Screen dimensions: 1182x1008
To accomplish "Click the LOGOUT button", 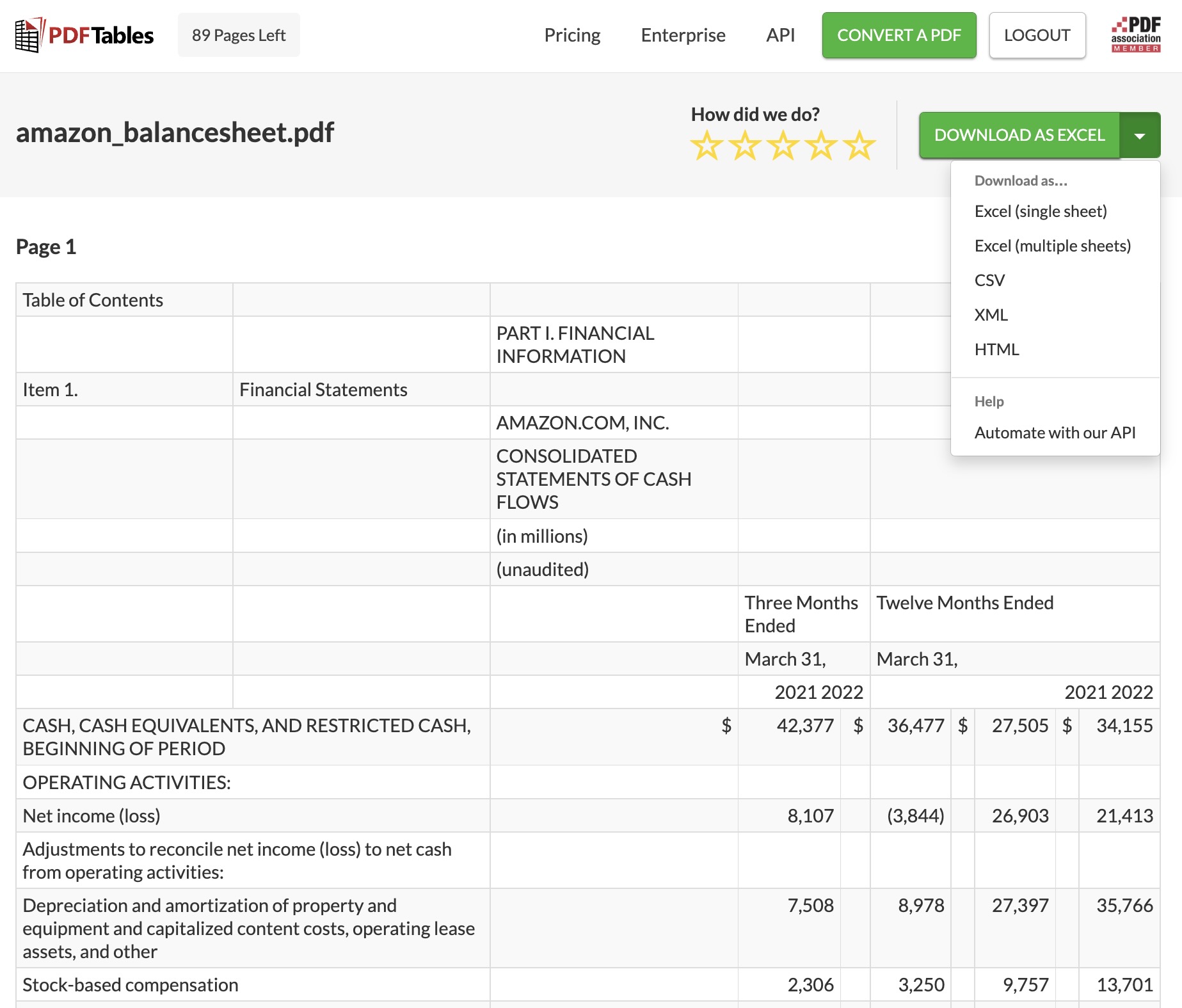I will click(1037, 35).
